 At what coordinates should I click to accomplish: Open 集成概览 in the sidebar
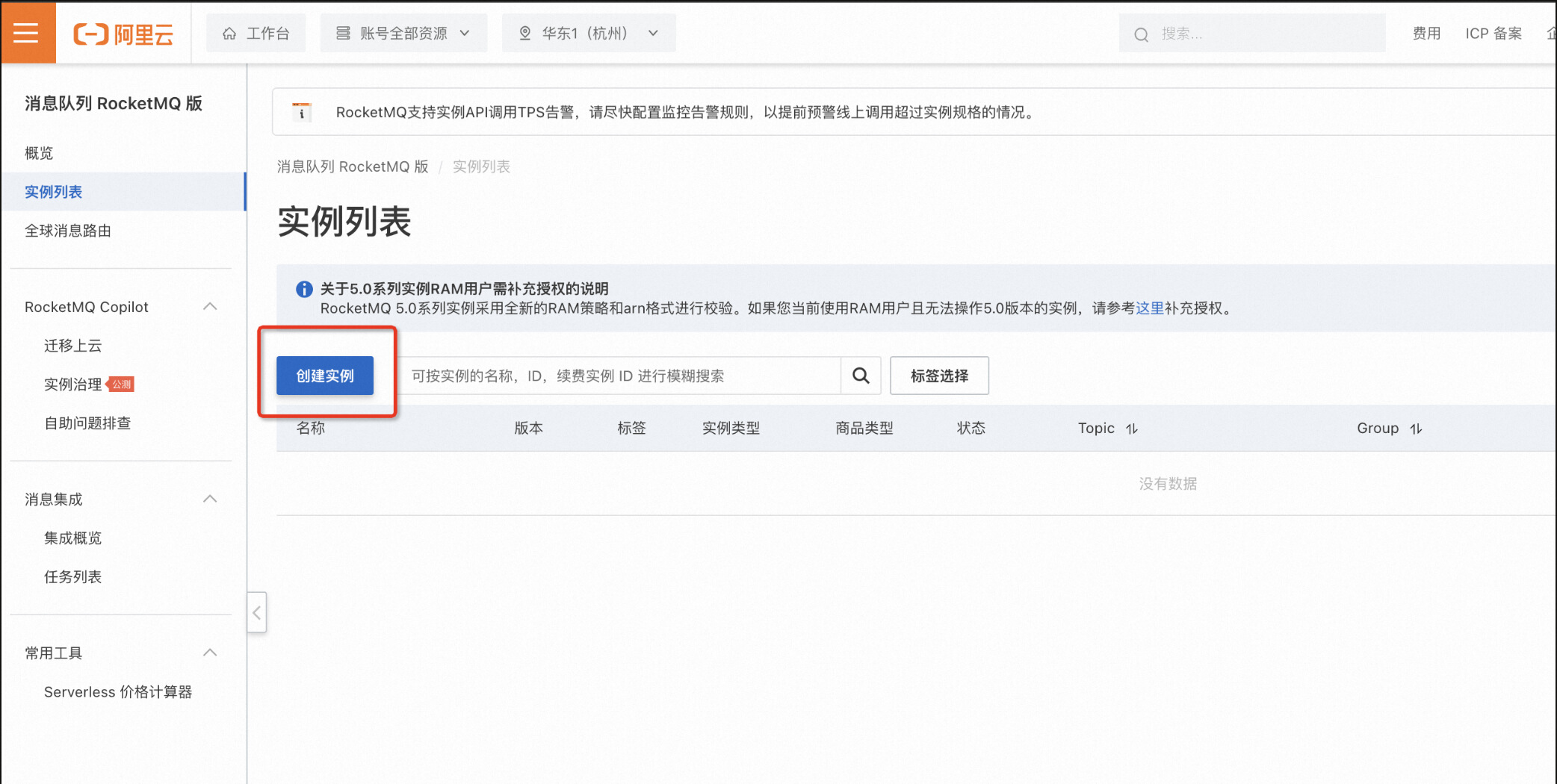point(72,538)
